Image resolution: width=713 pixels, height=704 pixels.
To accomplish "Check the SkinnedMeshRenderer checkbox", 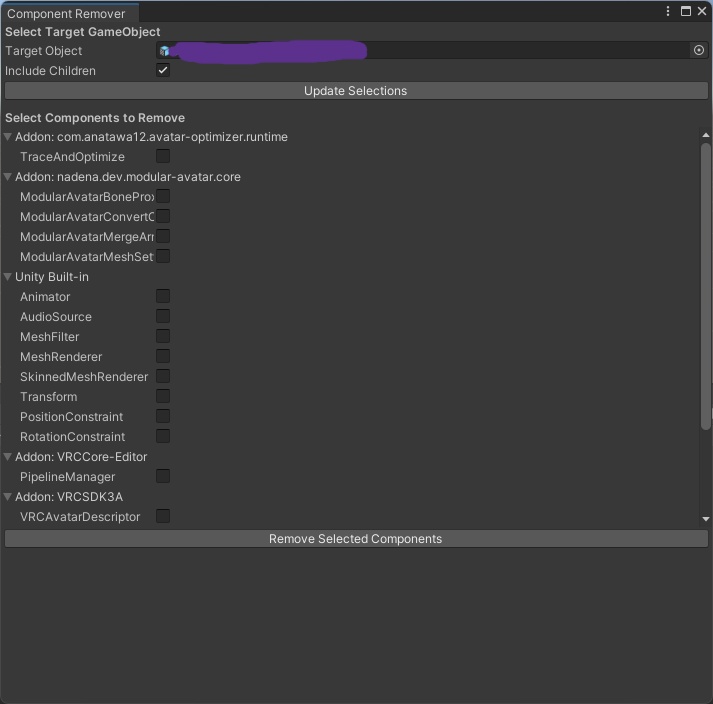I will click(163, 376).
